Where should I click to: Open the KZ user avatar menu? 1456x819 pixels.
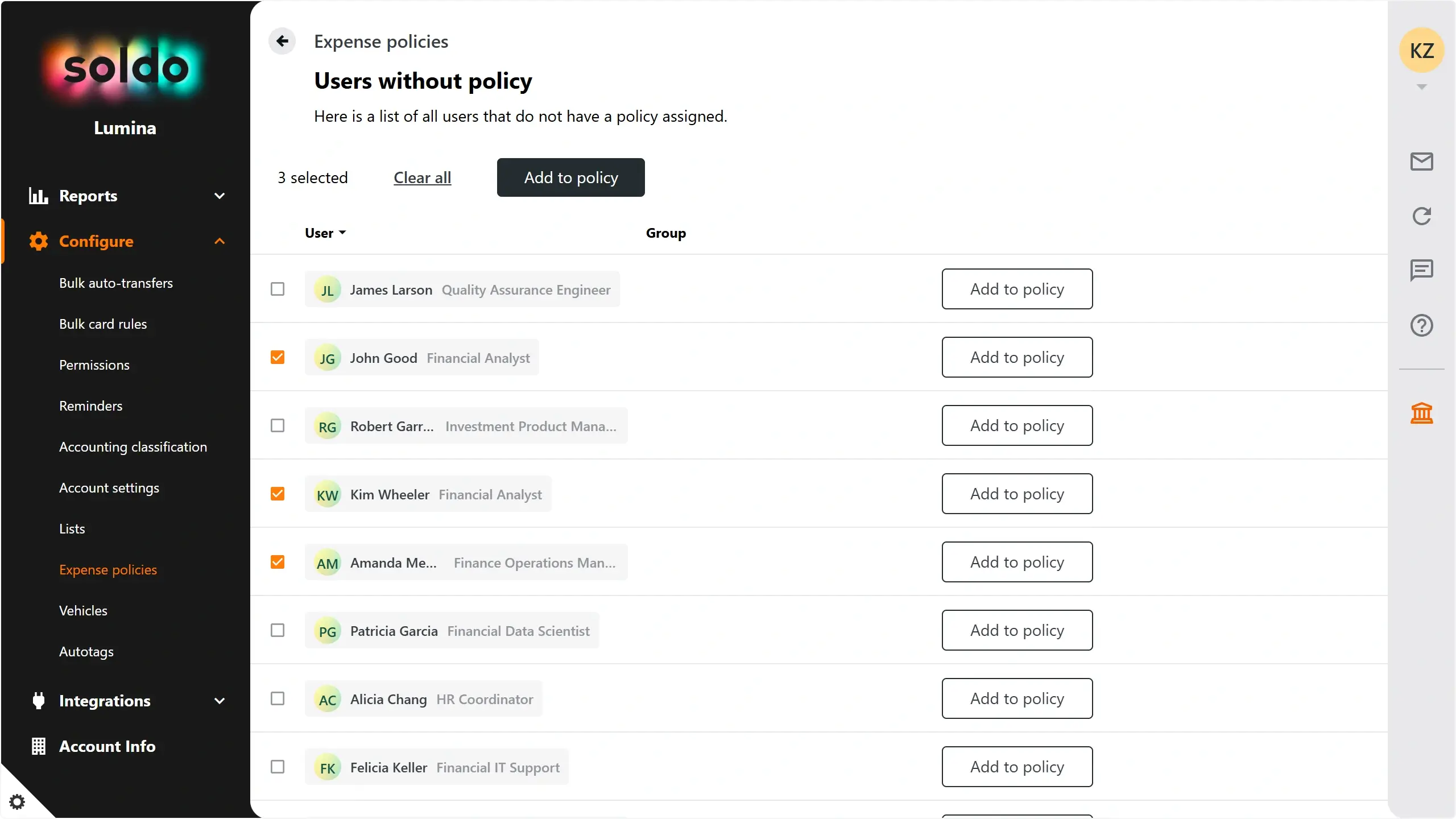pyautogui.click(x=1421, y=51)
